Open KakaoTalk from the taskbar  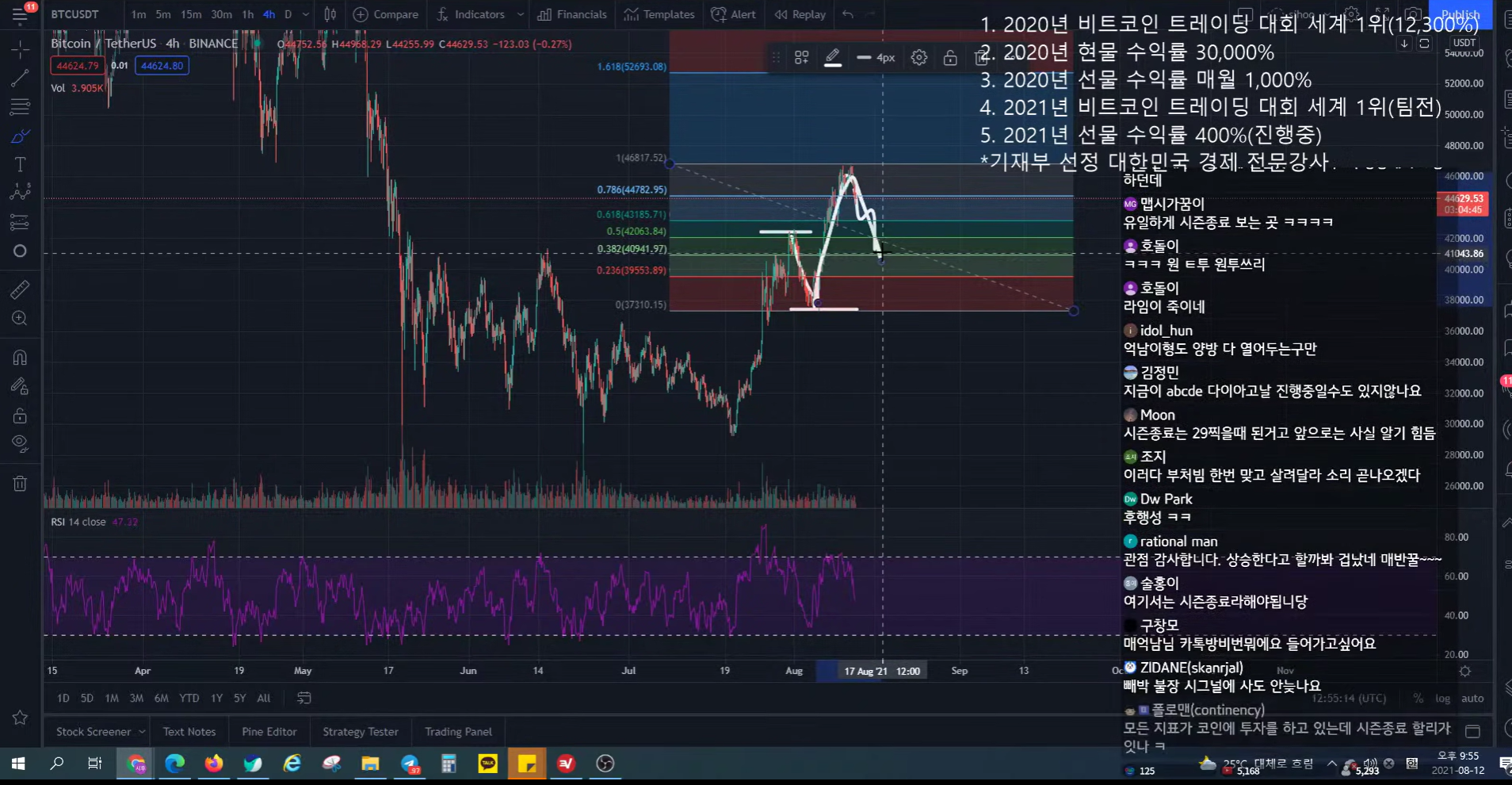click(x=487, y=764)
